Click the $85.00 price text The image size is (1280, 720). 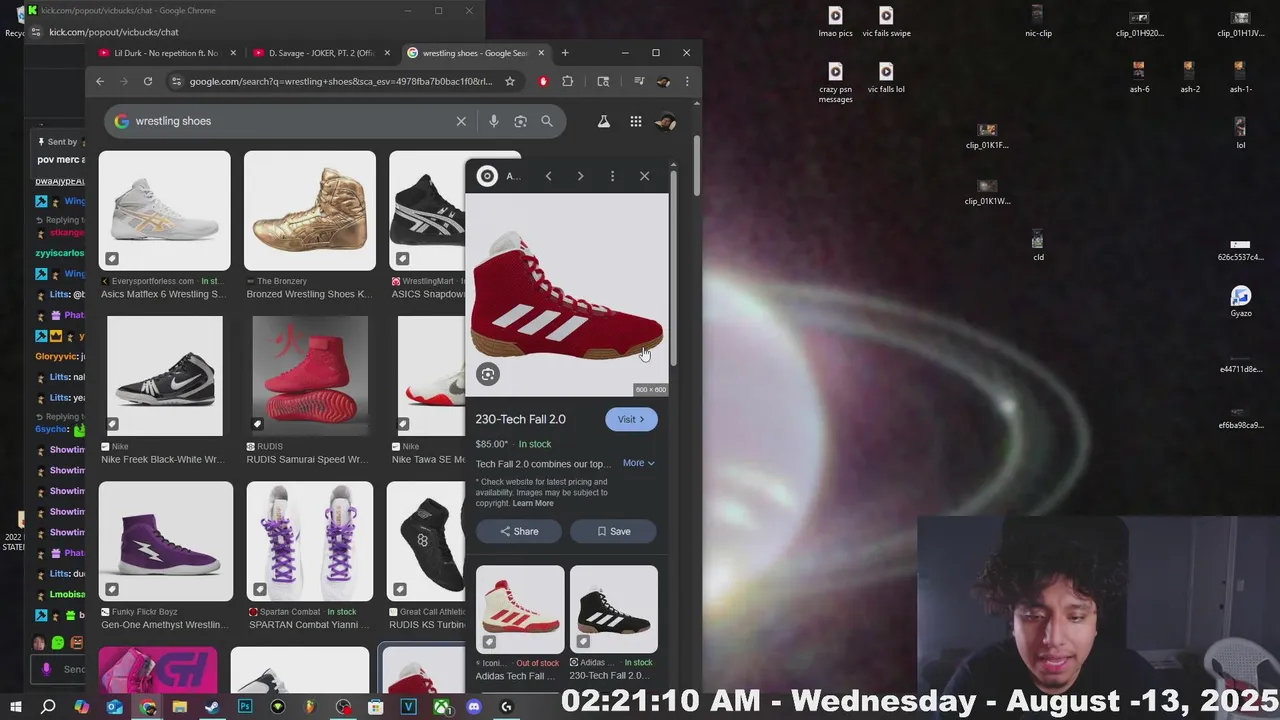tap(491, 444)
